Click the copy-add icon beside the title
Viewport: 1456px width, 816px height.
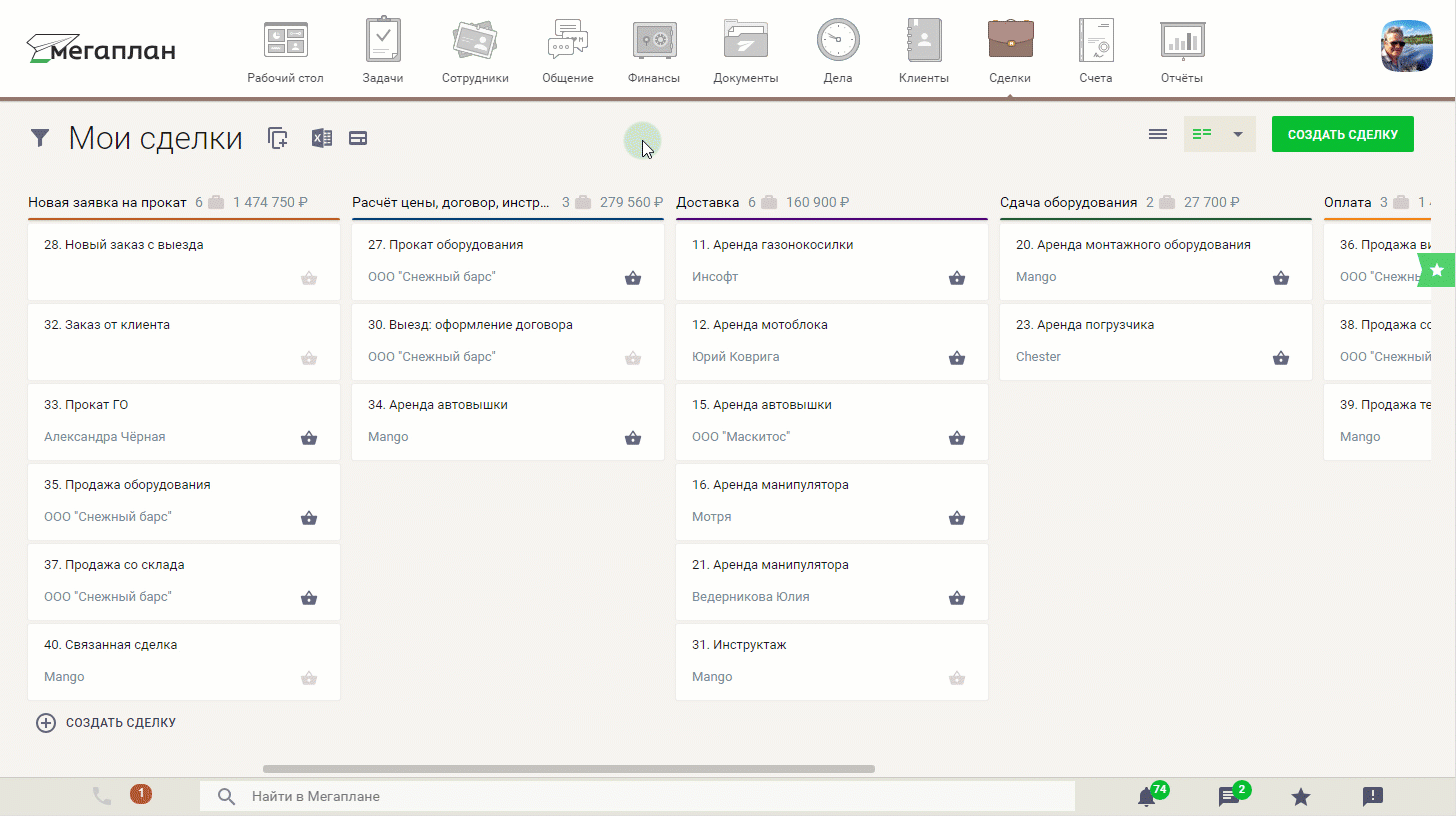[278, 138]
